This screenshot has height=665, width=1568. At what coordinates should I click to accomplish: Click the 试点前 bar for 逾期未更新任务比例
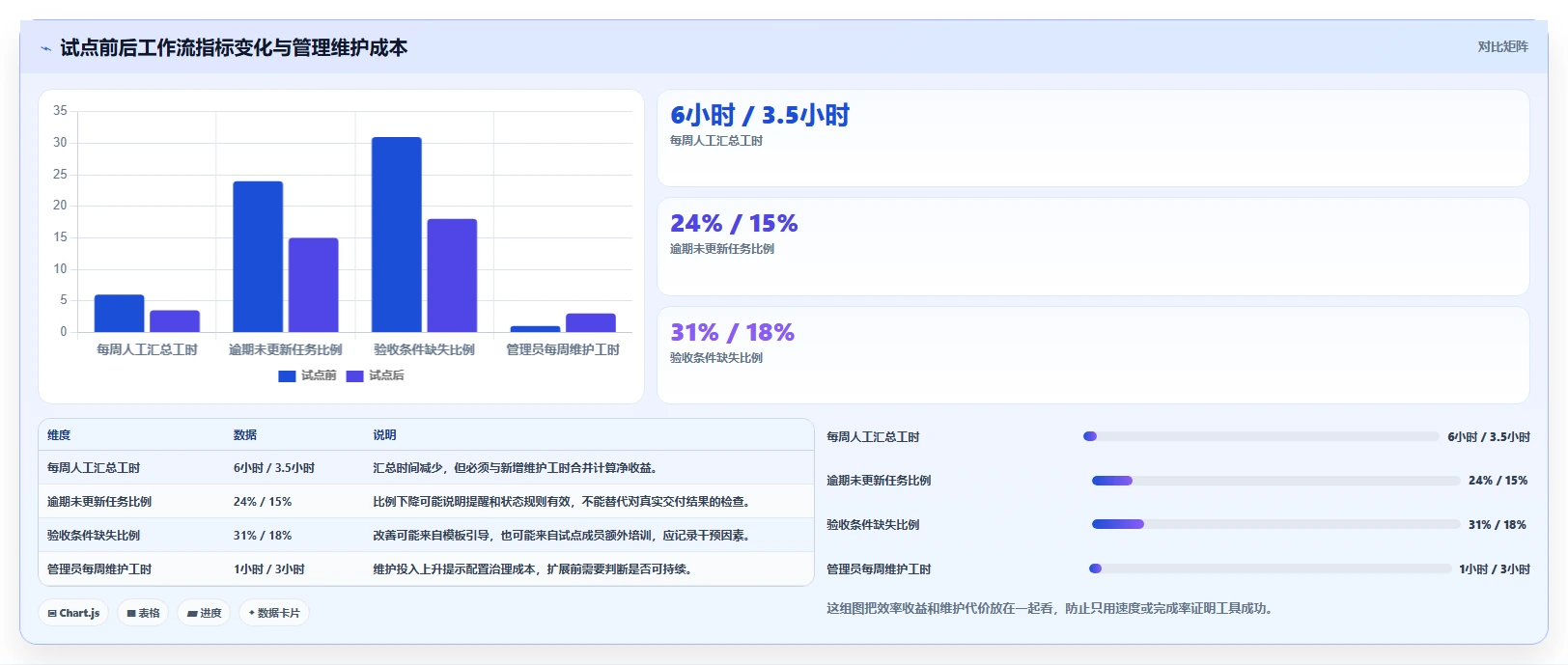[258, 257]
